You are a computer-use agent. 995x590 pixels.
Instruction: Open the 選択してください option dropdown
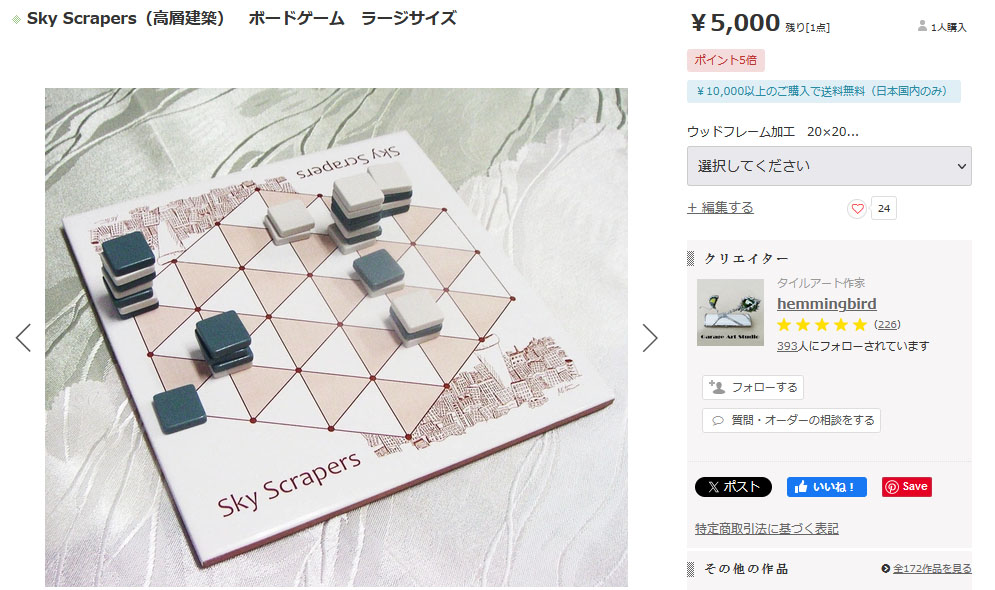point(829,166)
